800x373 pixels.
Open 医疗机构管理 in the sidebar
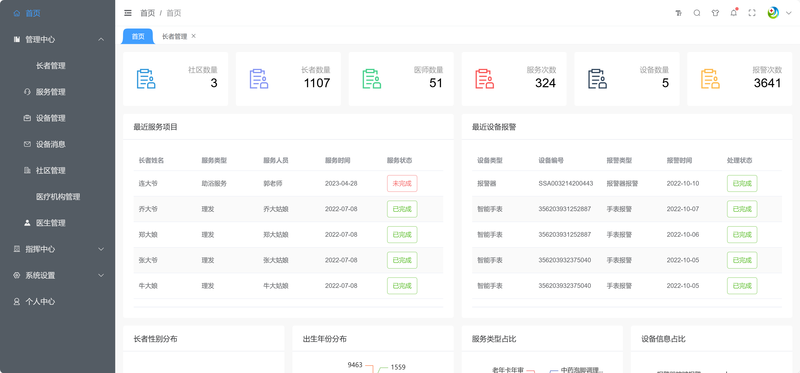(58, 196)
